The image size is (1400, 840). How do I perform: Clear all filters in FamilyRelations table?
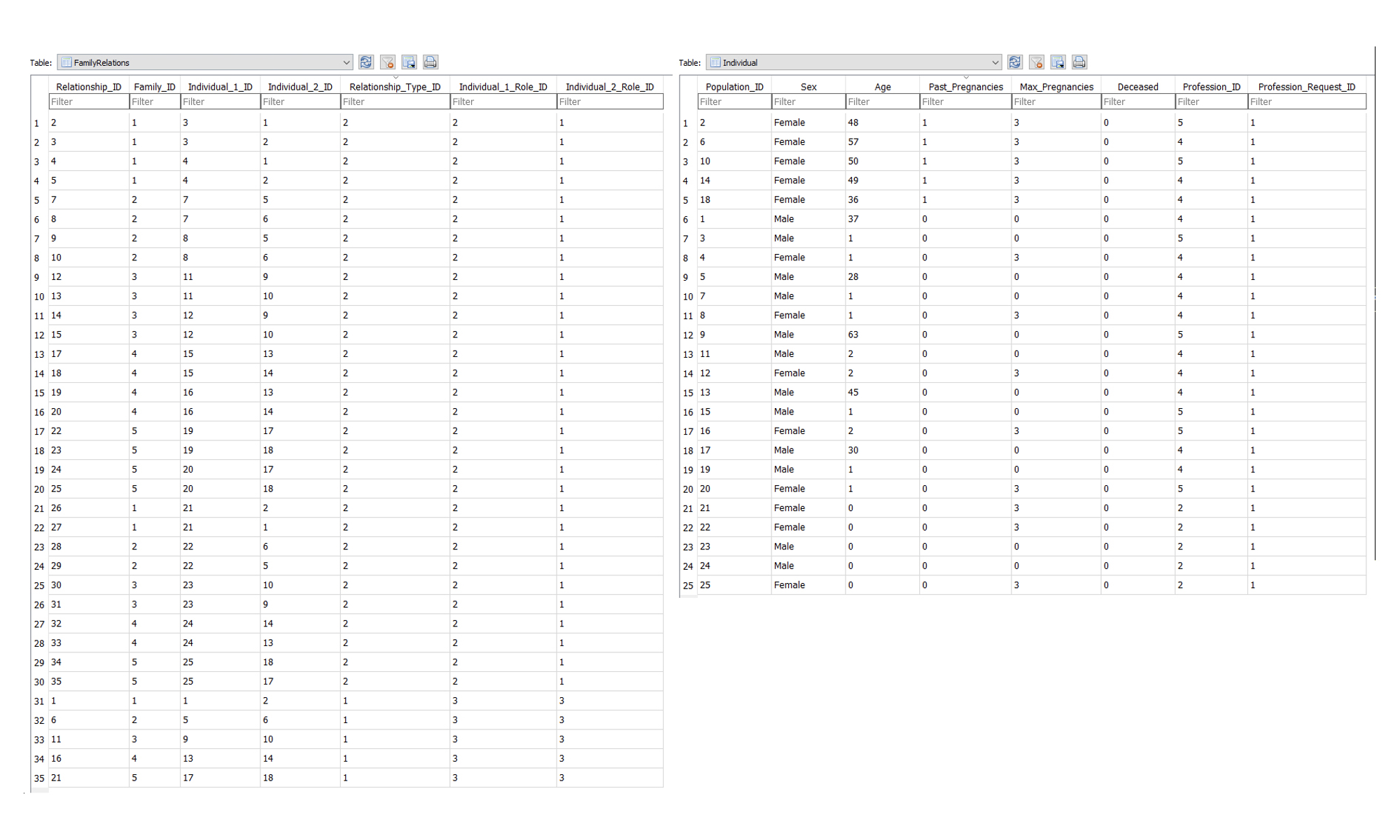pos(388,62)
